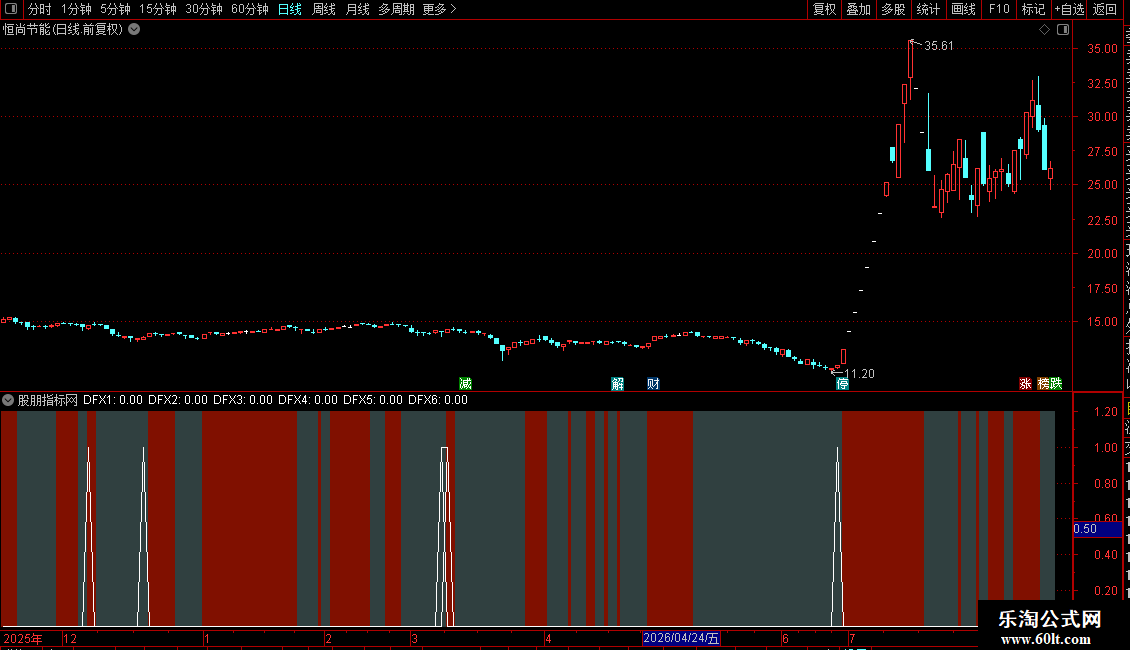
Task: Expand the 股朋指标网 indicator dropdown
Action: point(8,400)
